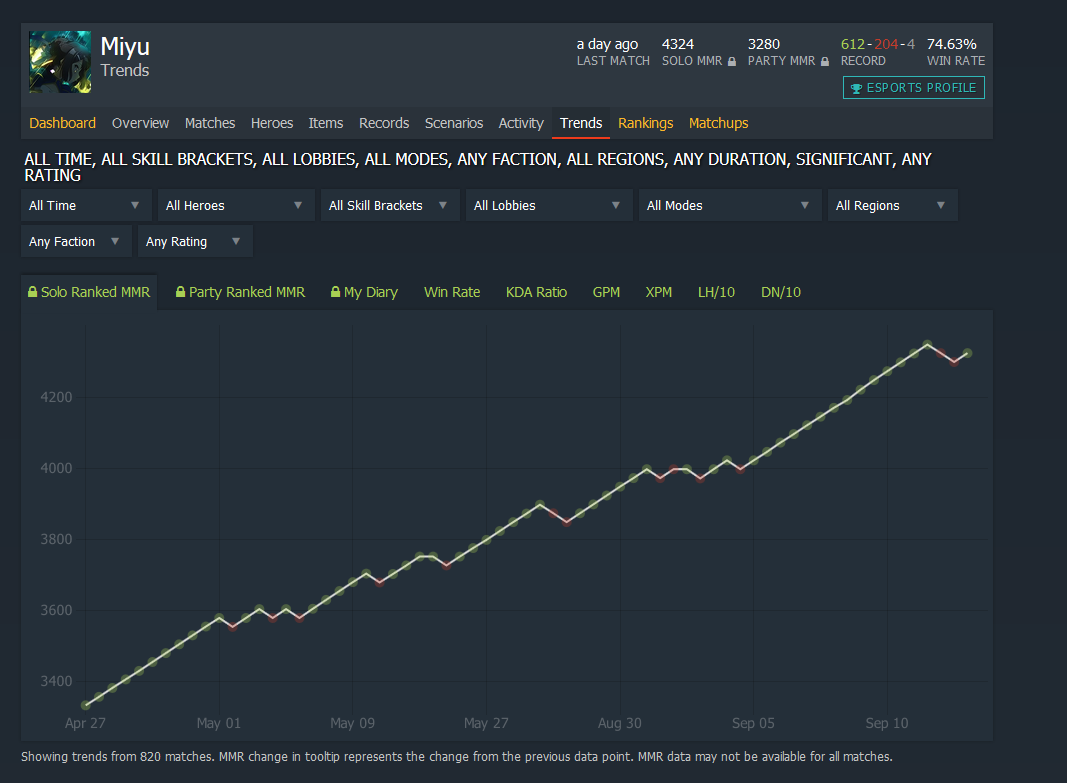Click the 3280 party MMR value
The width and height of the screenshot is (1067, 783).
pyautogui.click(x=764, y=44)
